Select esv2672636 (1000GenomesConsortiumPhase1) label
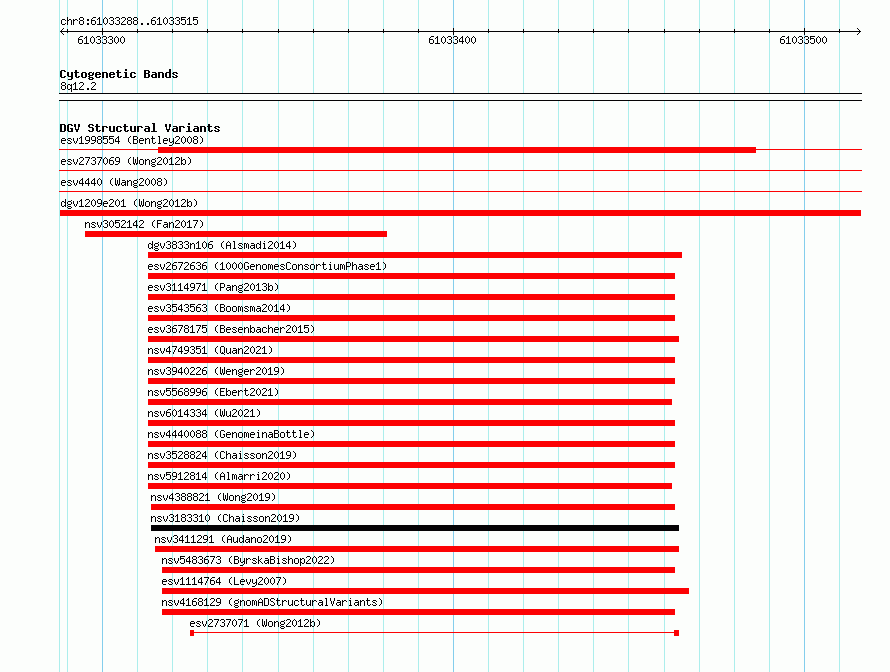Image resolution: width=890 pixels, height=672 pixels. pos(267,266)
